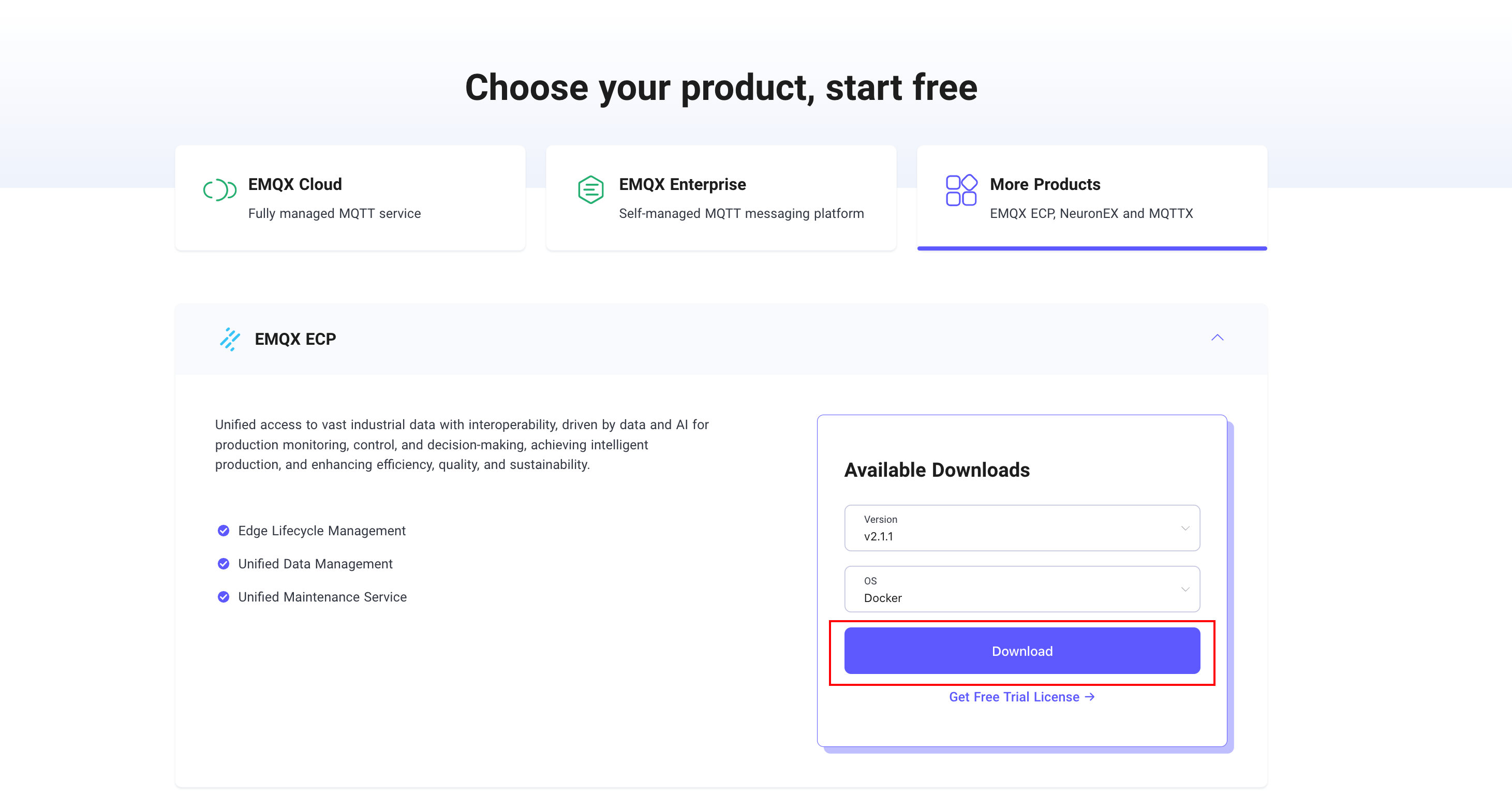1512x792 pixels.
Task: Click the Available Downloads heading
Action: 937,470
